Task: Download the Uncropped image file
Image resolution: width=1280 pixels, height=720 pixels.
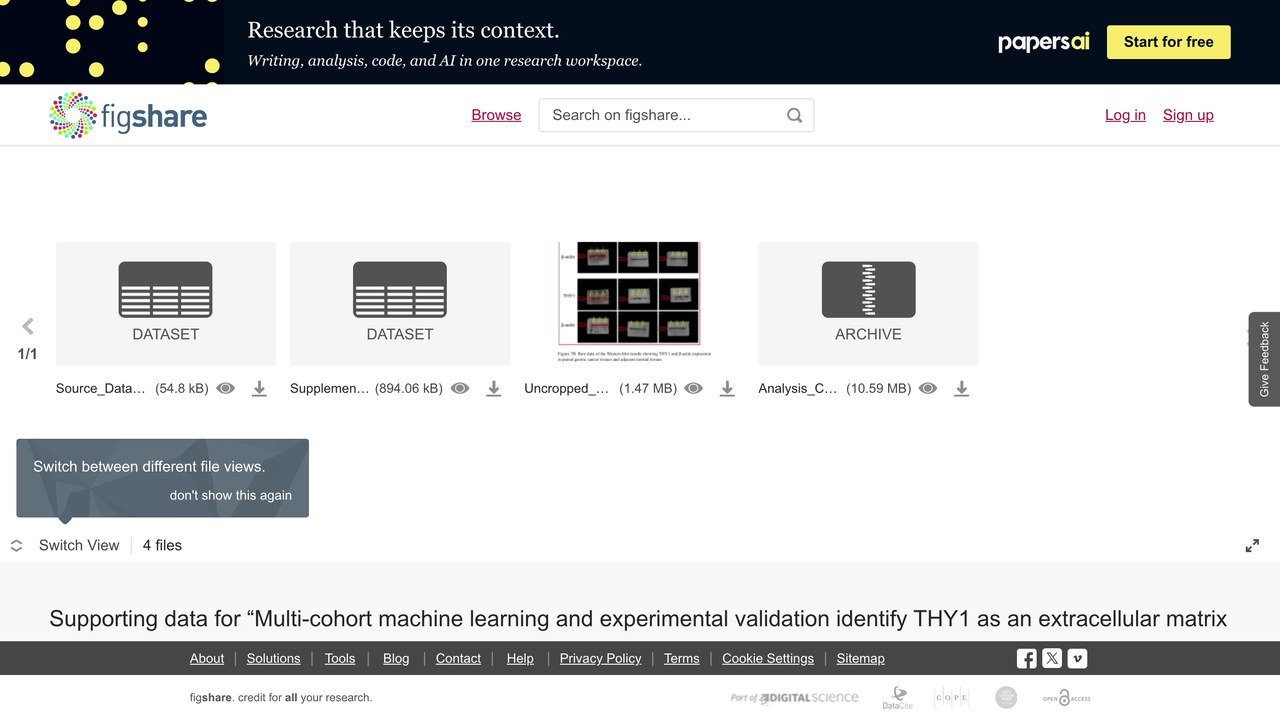Action: (x=727, y=389)
